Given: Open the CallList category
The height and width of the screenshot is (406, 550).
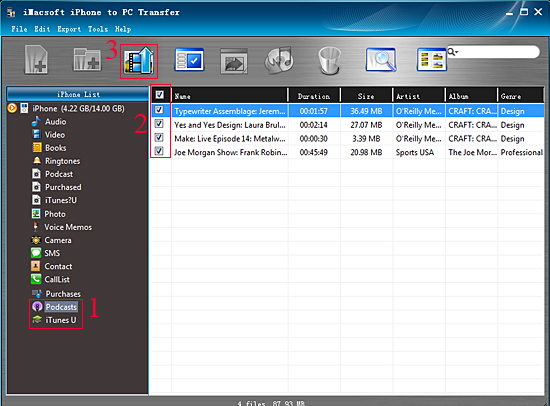Looking at the screenshot, I should point(57,280).
